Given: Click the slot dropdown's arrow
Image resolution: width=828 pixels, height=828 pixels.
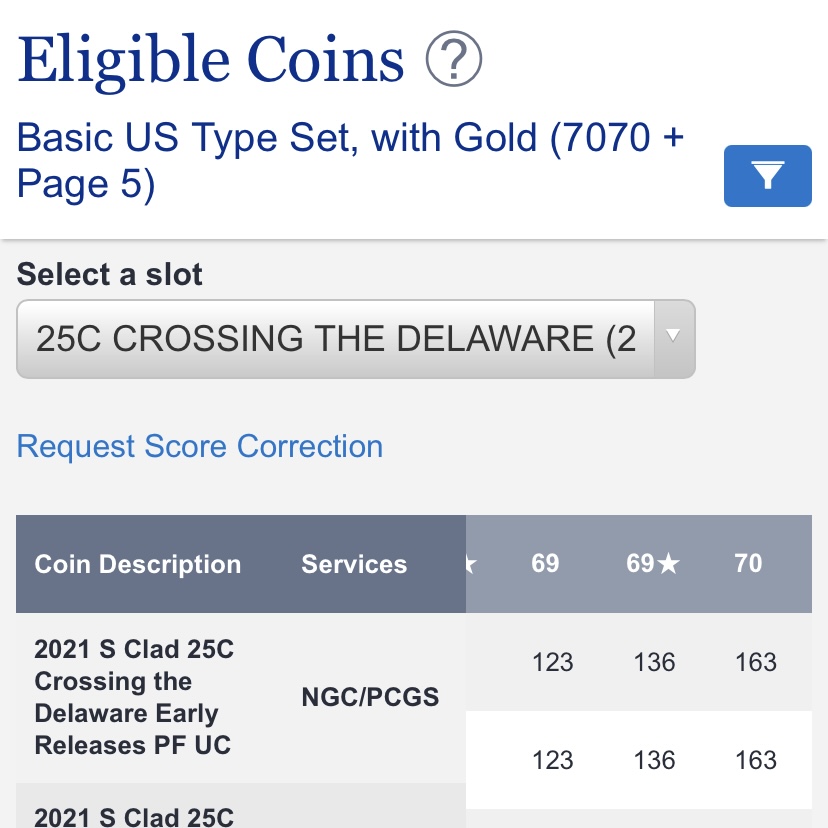Looking at the screenshot, I should pos(673,337).
